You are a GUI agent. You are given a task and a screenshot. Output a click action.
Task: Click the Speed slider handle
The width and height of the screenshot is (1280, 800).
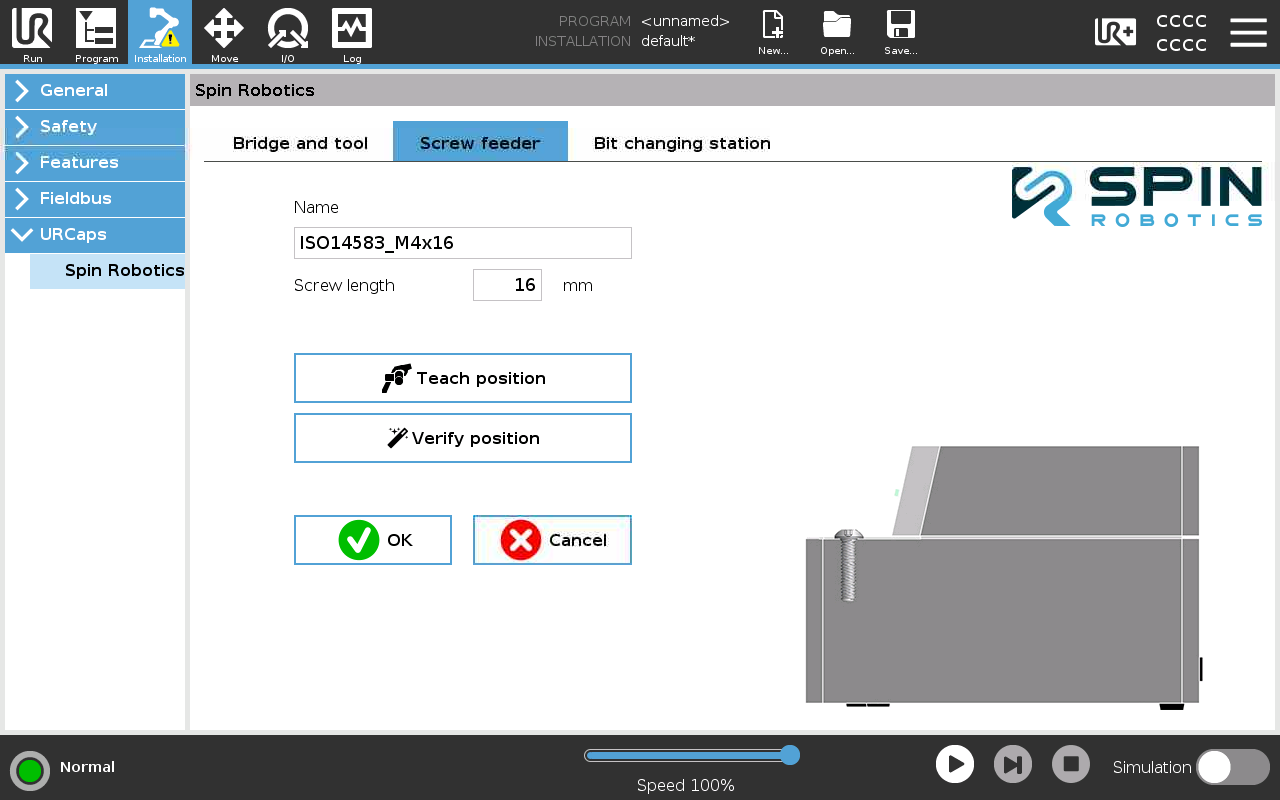[x=789, y=755]
